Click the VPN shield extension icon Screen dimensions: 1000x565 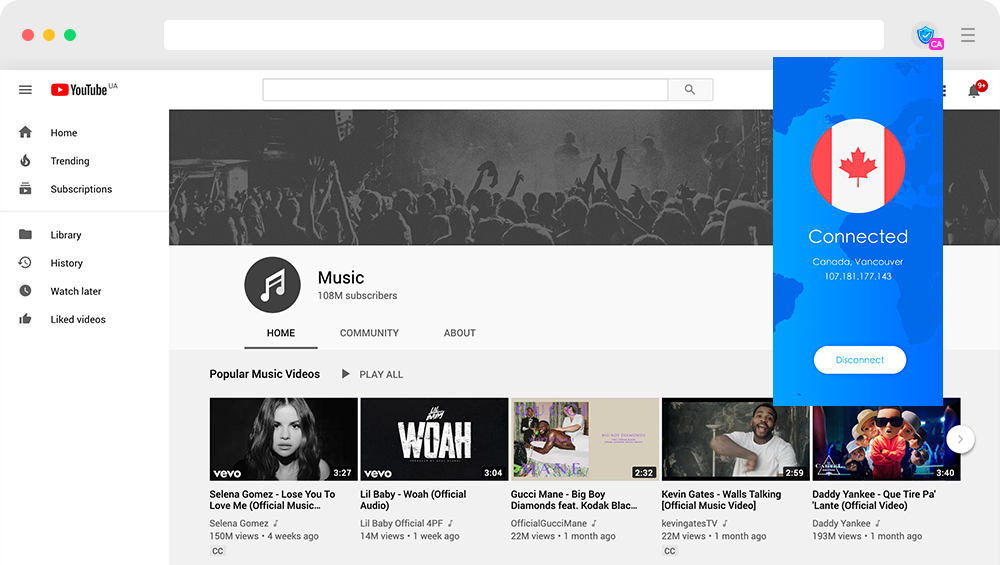(x=926, y=36)
